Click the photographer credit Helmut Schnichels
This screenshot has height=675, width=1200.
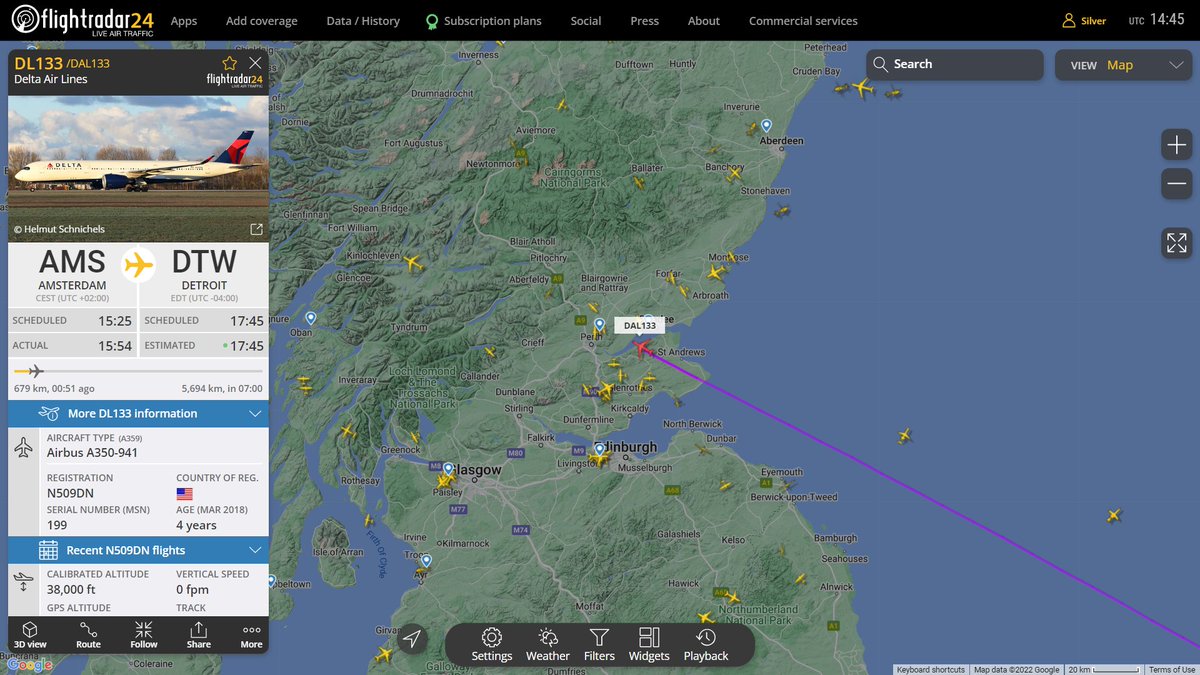pos(59,229)
